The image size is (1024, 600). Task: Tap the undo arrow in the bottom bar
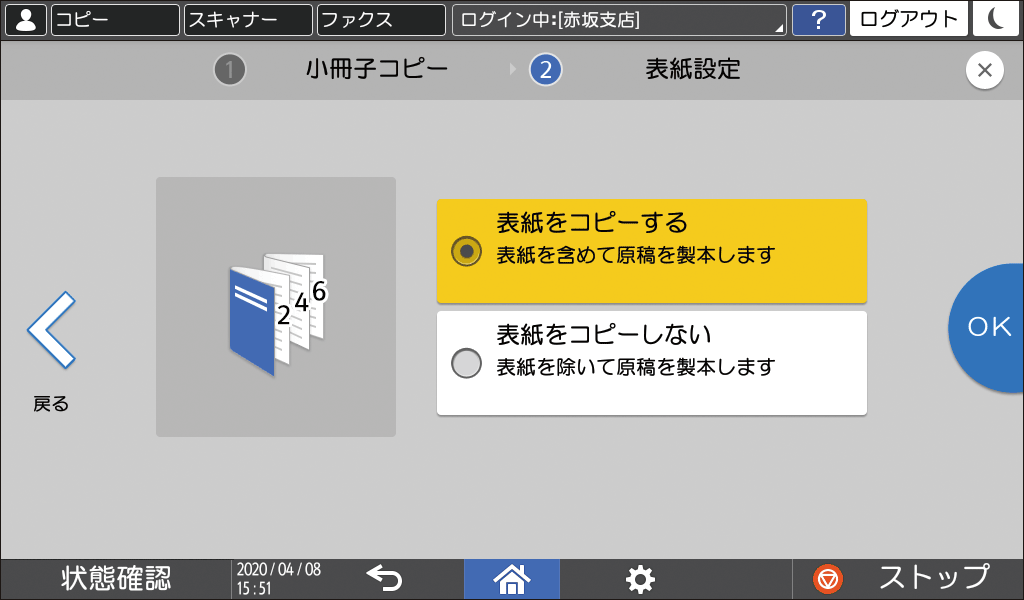[384, 578]
